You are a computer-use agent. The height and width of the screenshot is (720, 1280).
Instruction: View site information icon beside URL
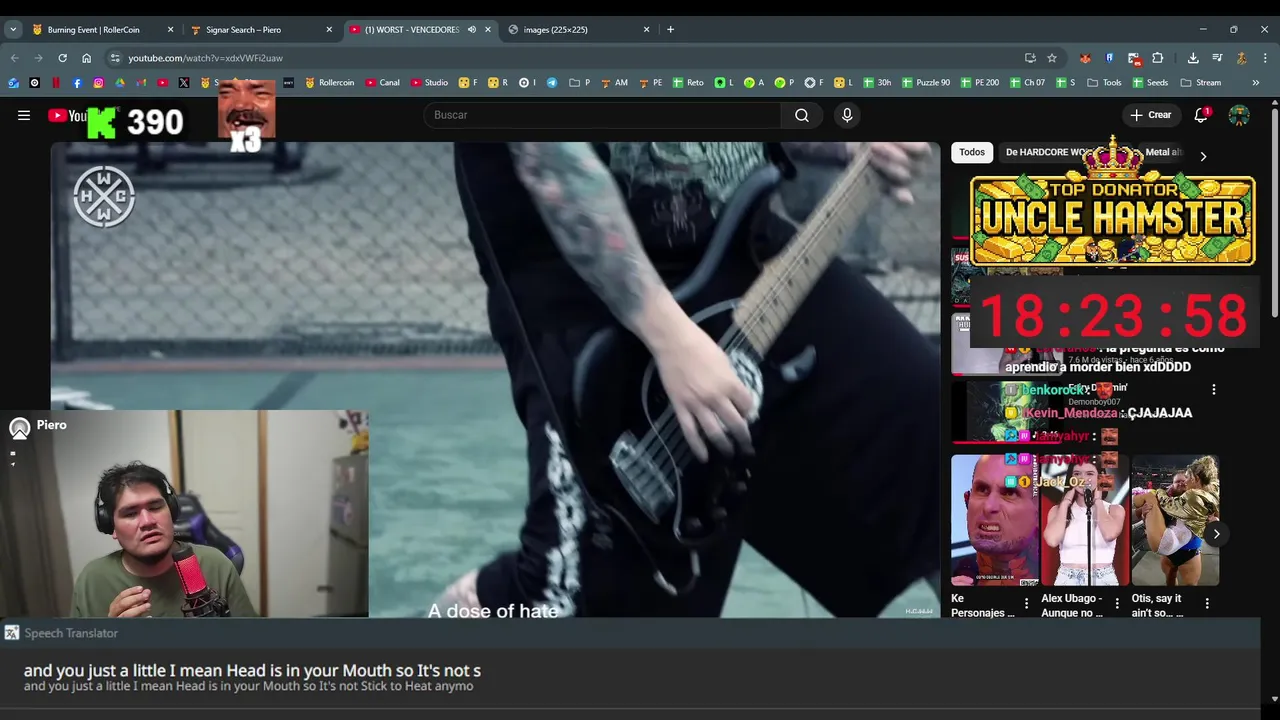115,58
